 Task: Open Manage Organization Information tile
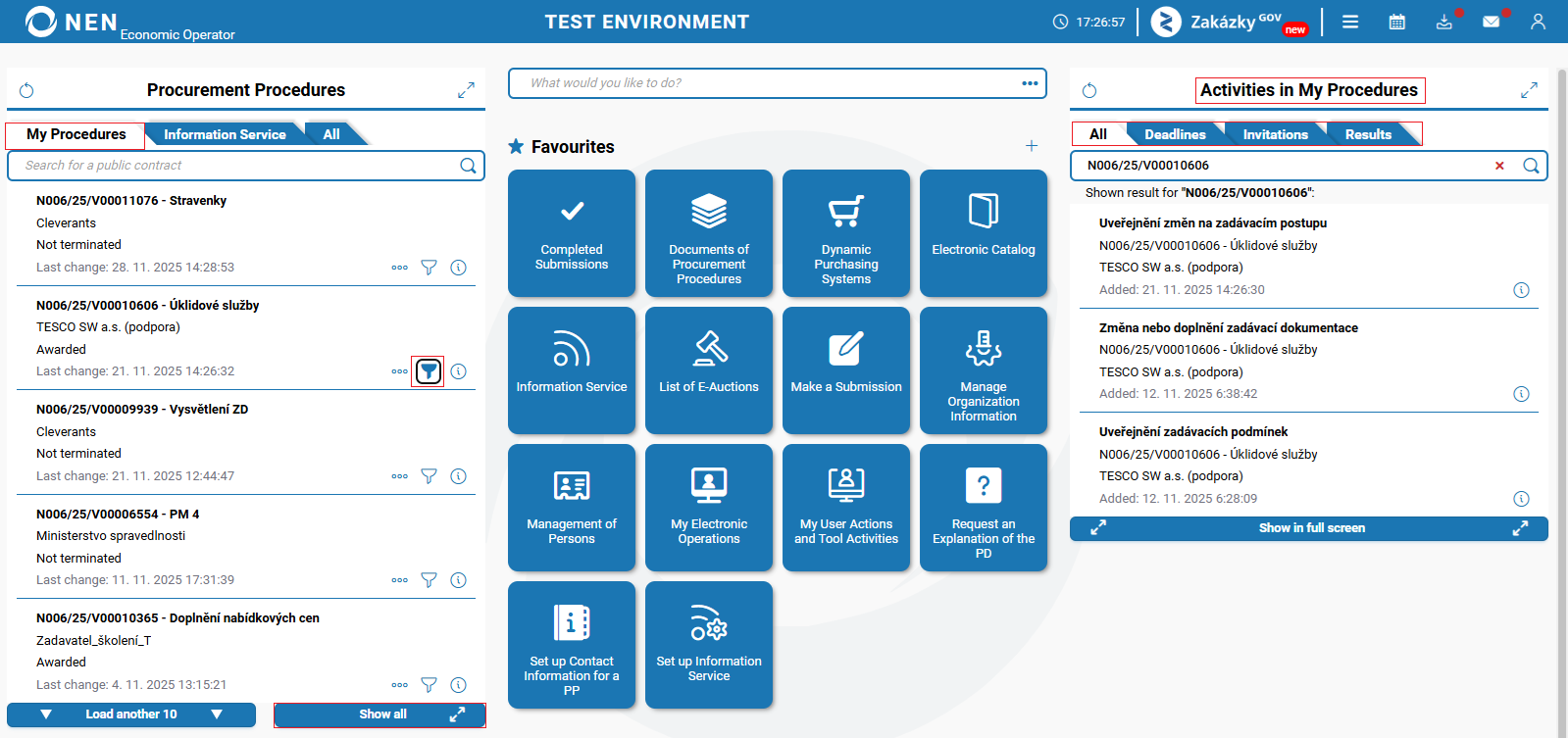click(x=984, y=370)
